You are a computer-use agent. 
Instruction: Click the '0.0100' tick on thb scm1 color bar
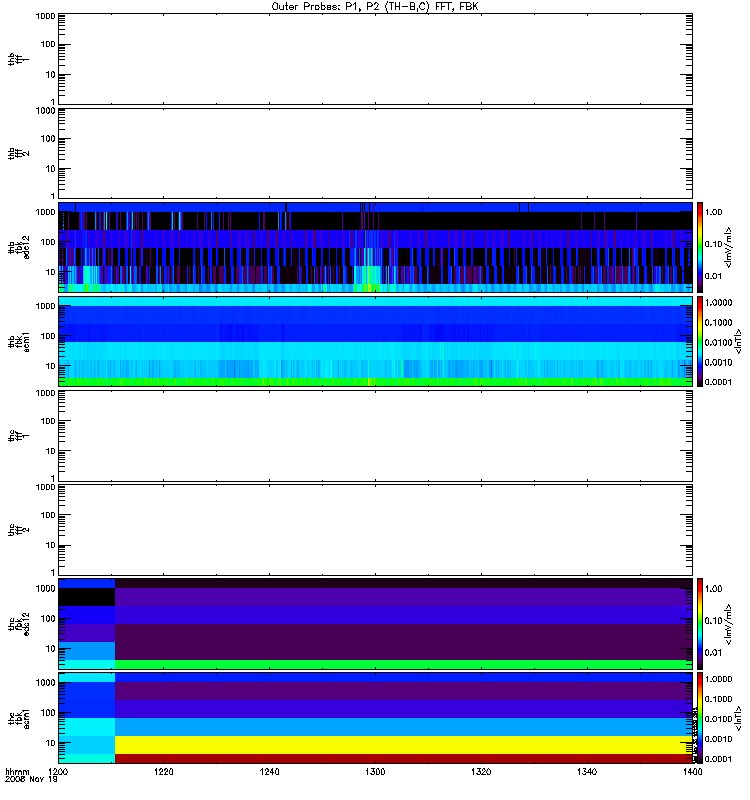718,342
